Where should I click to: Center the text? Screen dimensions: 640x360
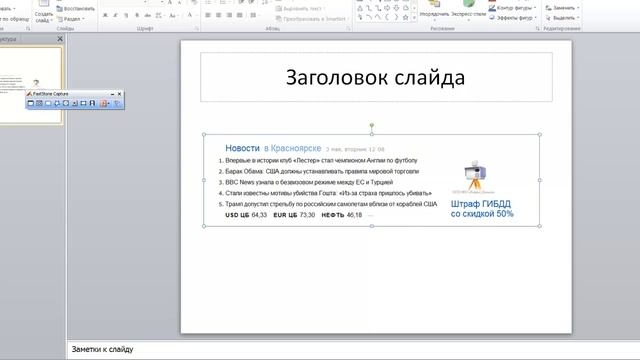(218, 15)
